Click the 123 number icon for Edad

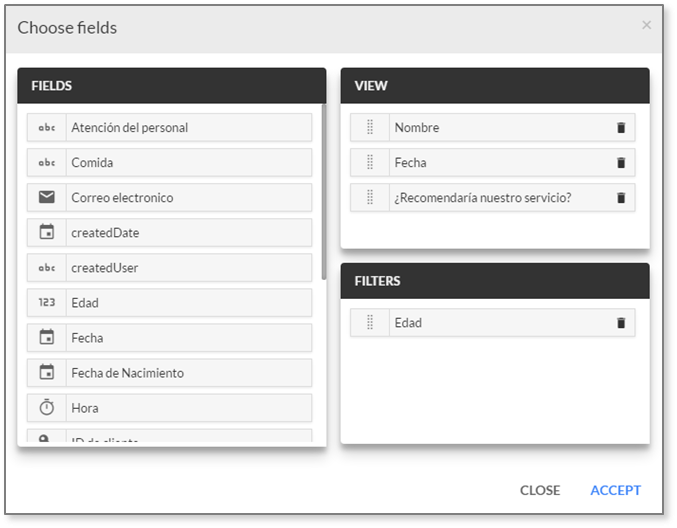[47, 302]
